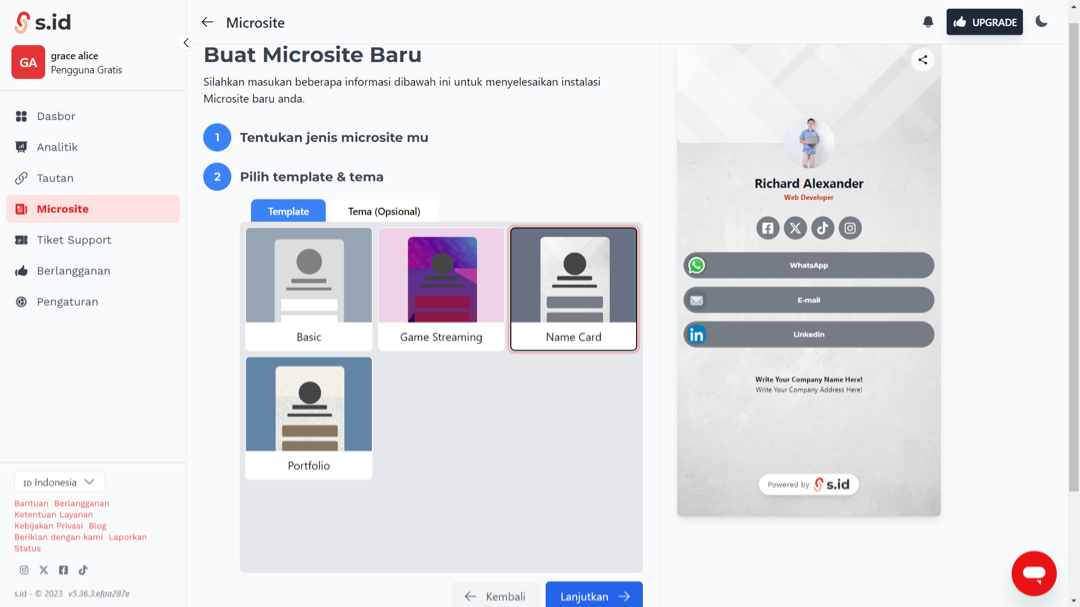This screenshot has height=607, width=1080.
Task: Open the Indonesia language dropdown
Action: point(59,482)
